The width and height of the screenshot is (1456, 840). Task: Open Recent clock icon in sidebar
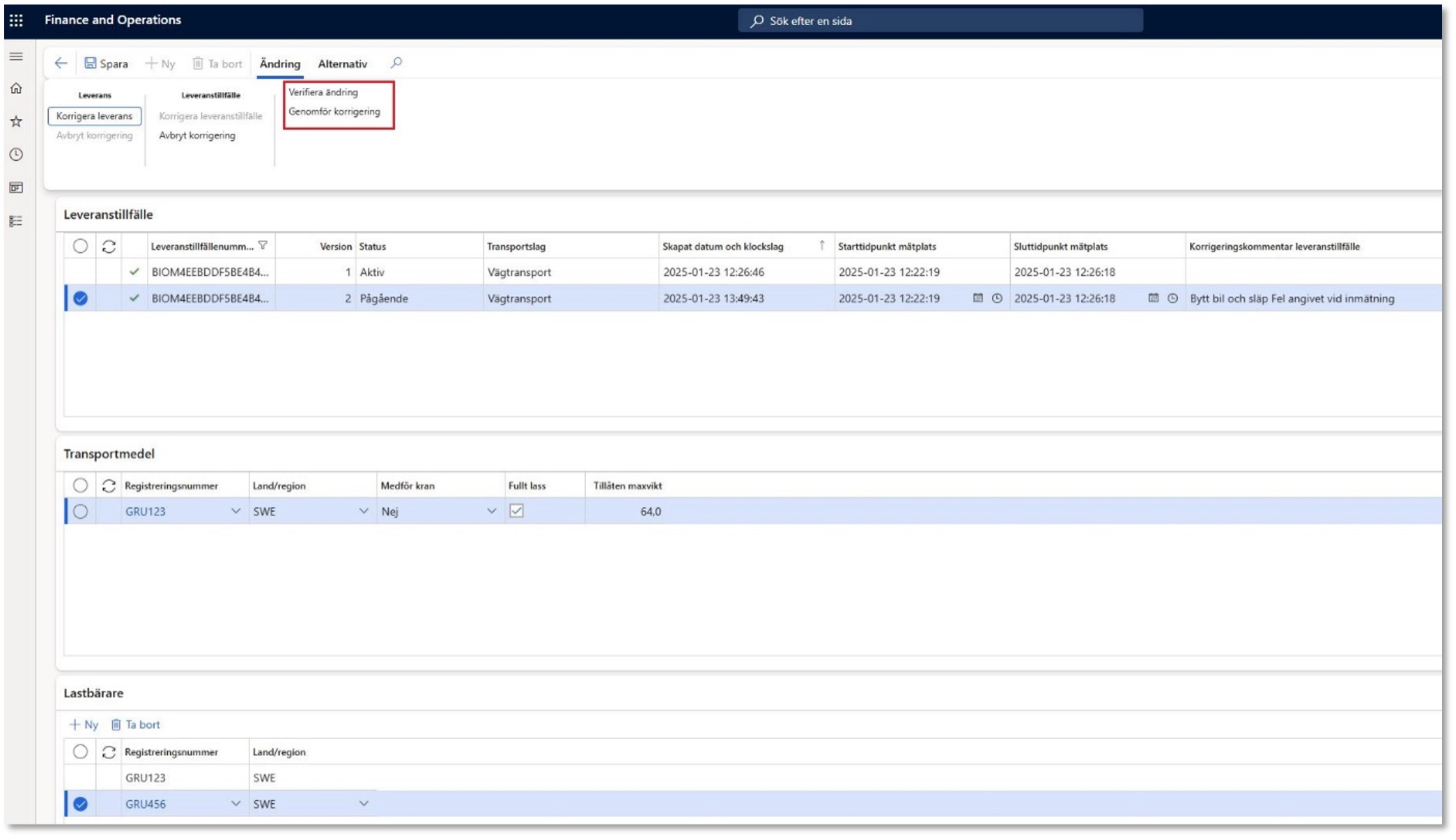pos(16,155)
